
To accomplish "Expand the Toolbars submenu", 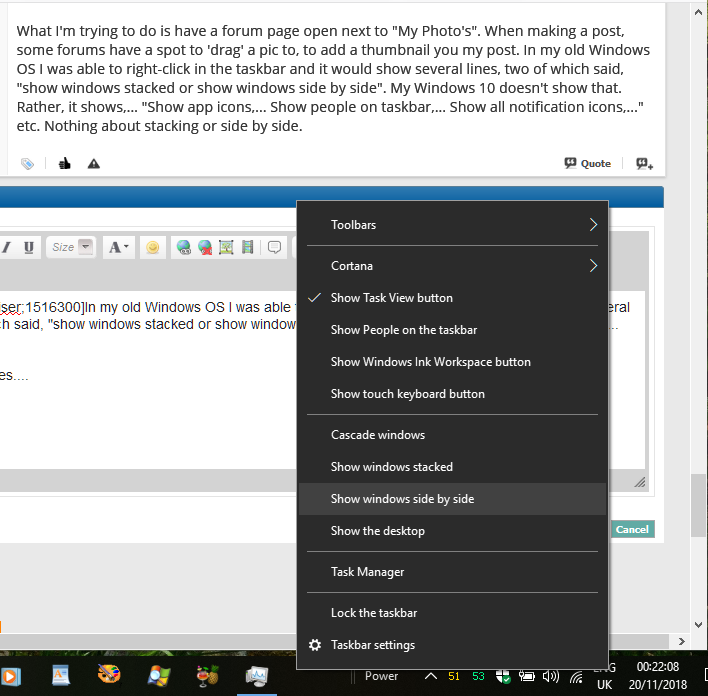I will click(452, 225).
